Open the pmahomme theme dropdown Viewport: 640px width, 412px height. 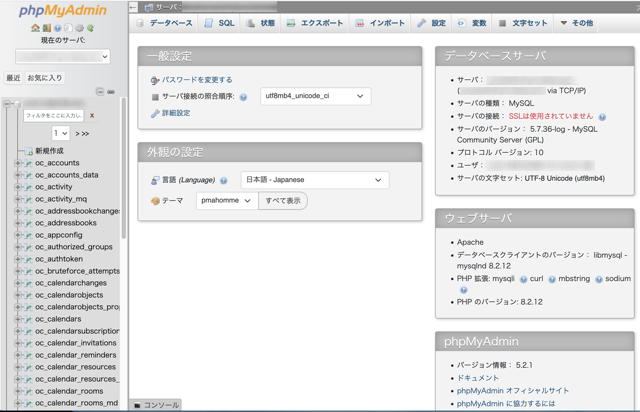[x=225, y=201]
